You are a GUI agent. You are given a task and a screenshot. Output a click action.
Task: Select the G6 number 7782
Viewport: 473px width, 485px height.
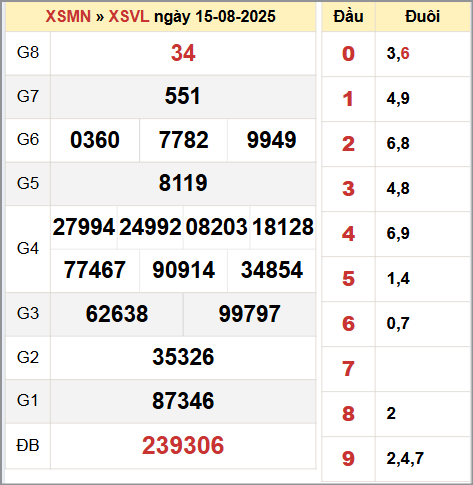(184, 140)
